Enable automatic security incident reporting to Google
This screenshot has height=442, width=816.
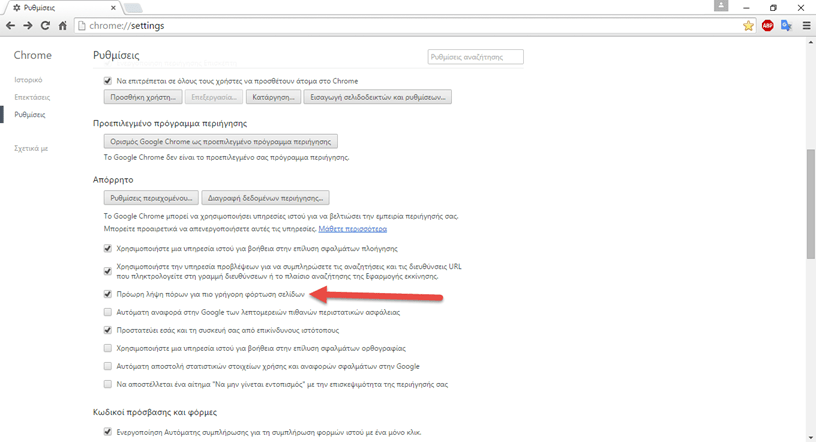pyautogui.click(x=108, y=312)
